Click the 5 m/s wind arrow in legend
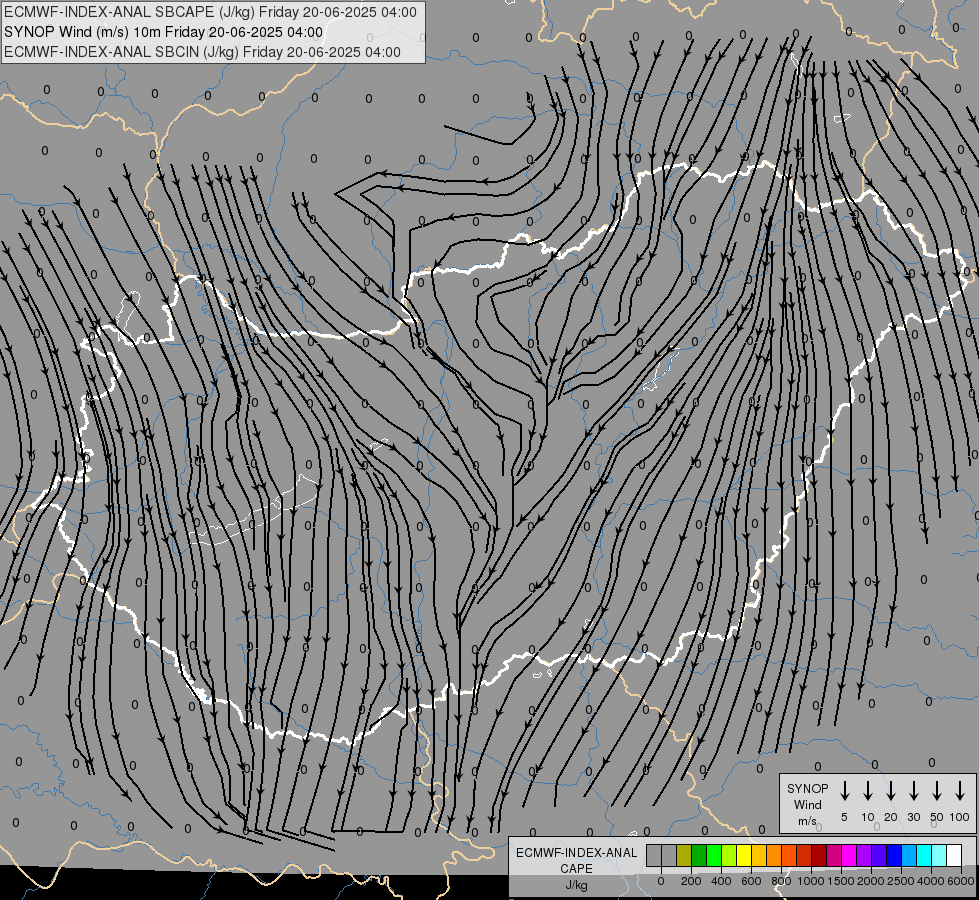The width and height of the screenshot is (979, 900). (x=844, y=791)
